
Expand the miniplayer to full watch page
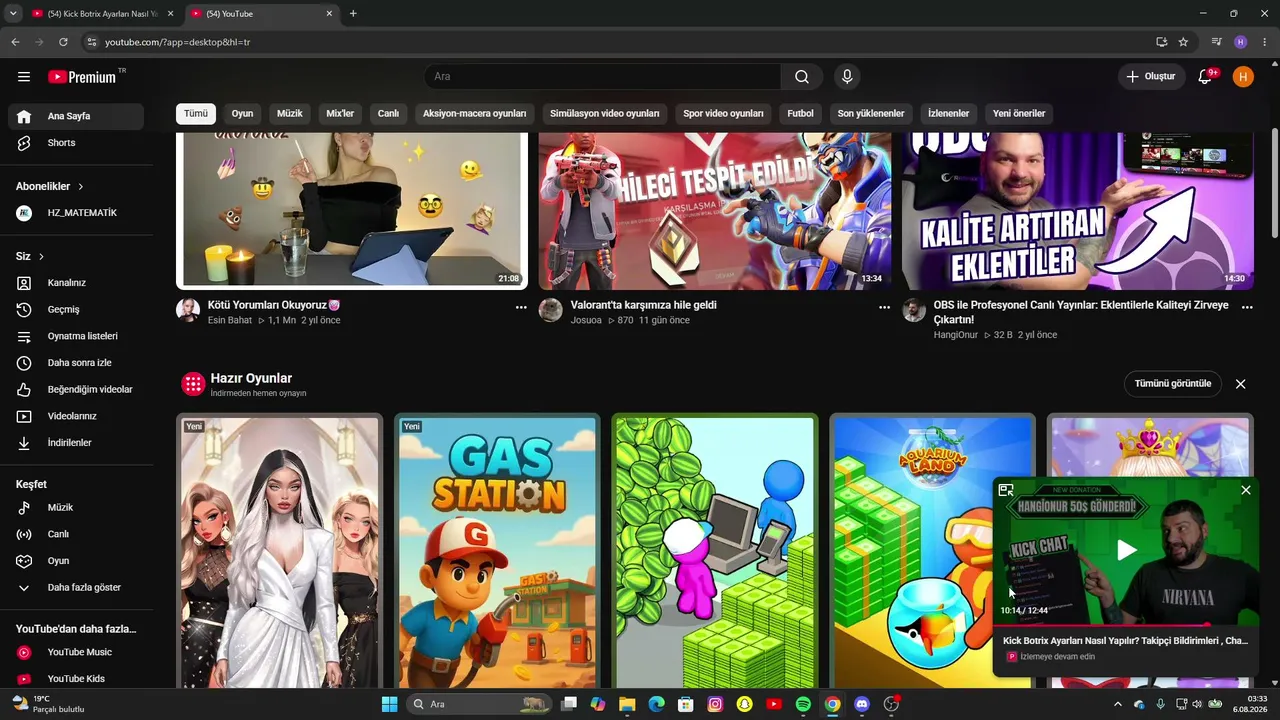click(1006, 490)
